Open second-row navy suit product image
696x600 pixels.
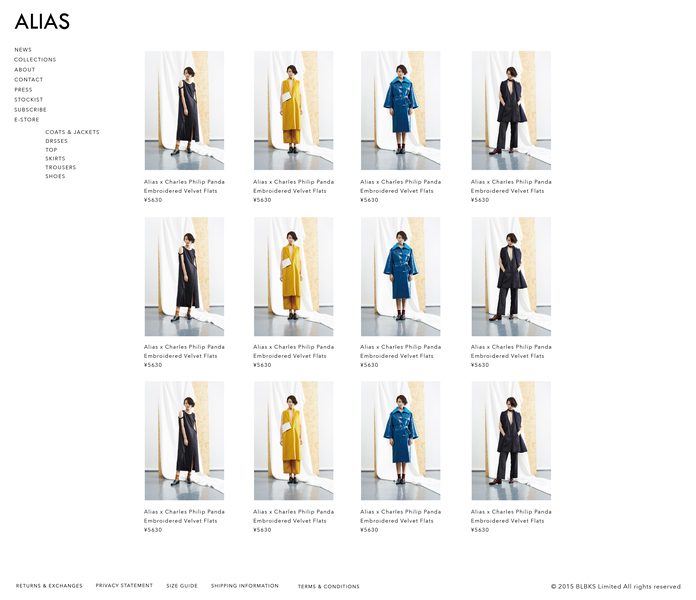[511, 276]
